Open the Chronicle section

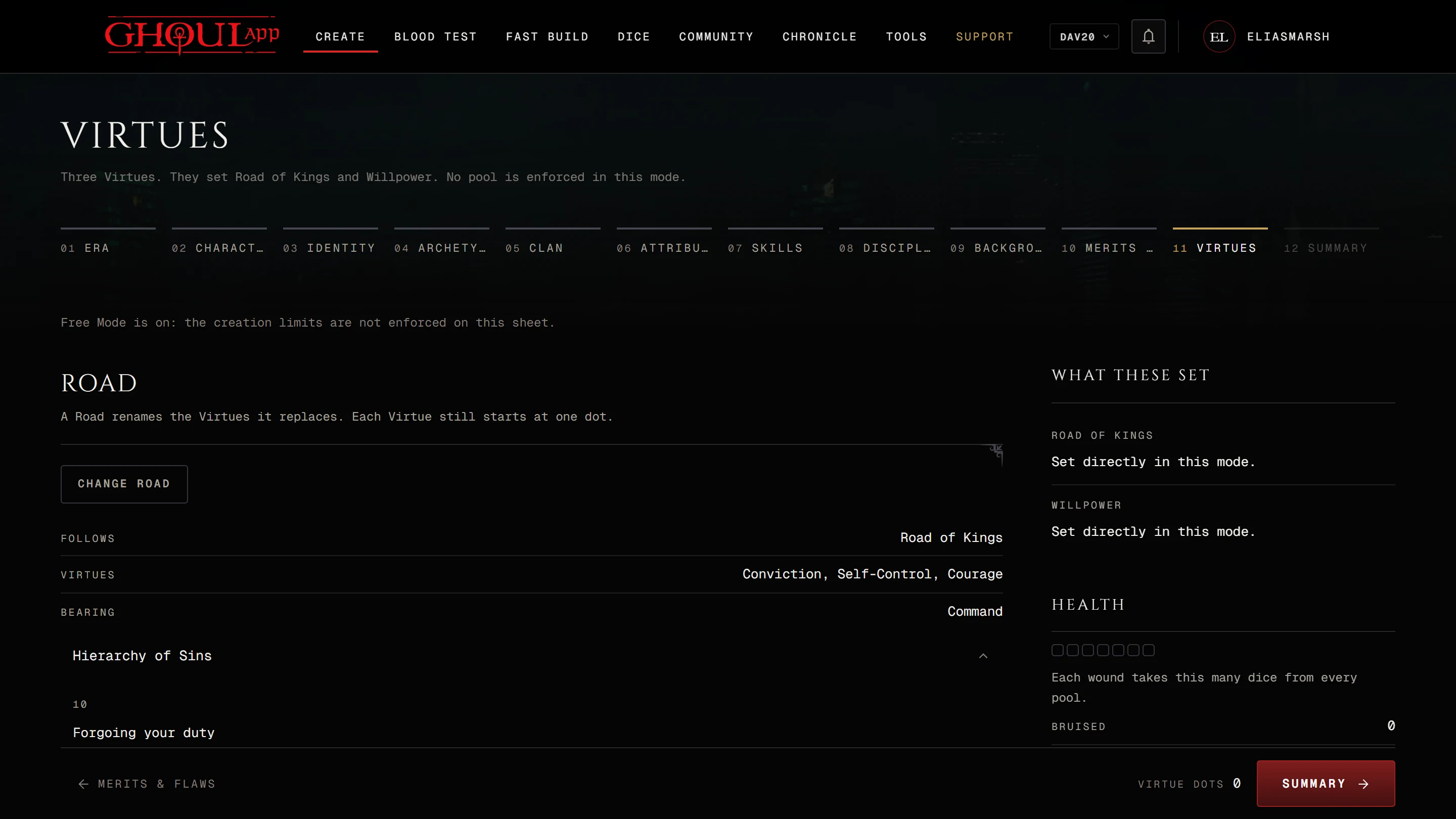click(x=819, y=37)
